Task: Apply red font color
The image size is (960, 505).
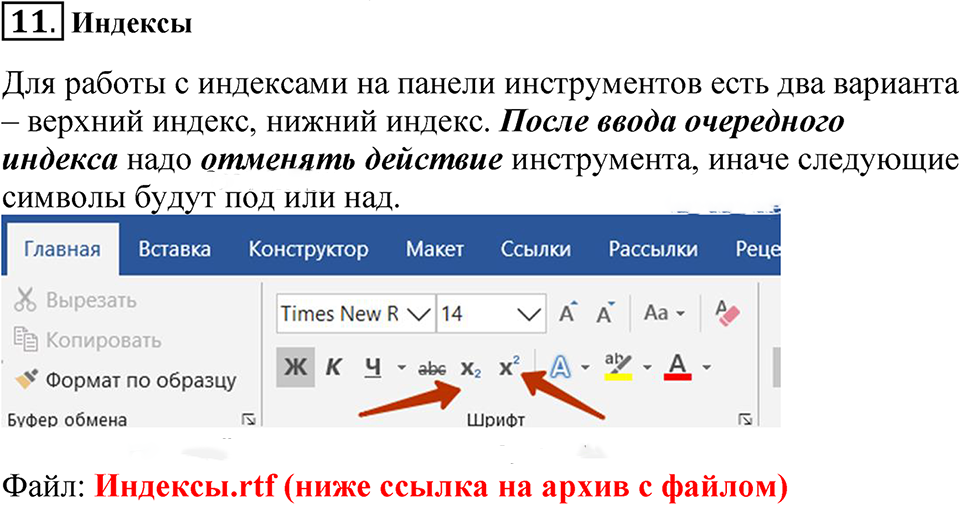Action: coord(678,368)
